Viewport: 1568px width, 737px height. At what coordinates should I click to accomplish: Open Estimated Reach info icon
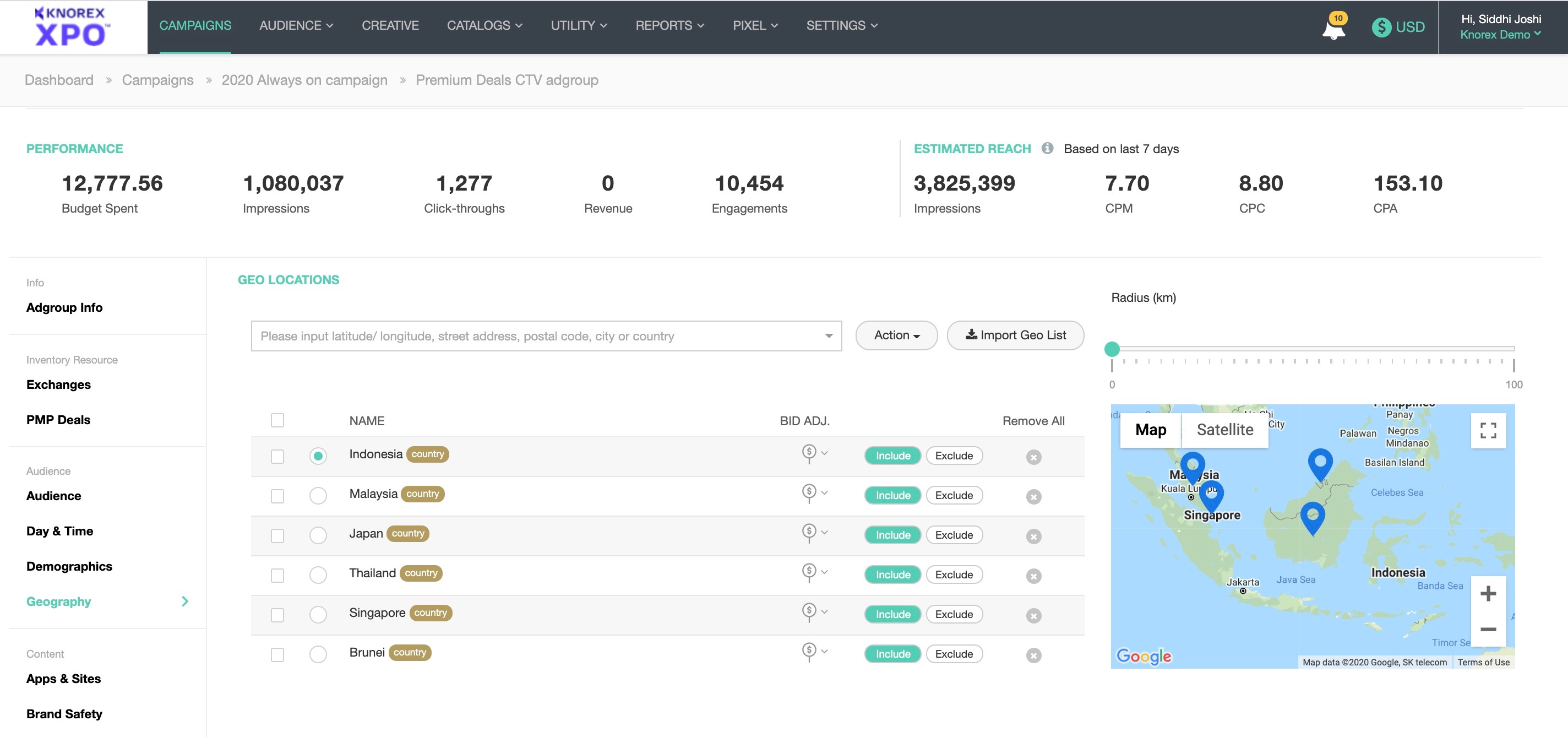tap(1047, 148)
